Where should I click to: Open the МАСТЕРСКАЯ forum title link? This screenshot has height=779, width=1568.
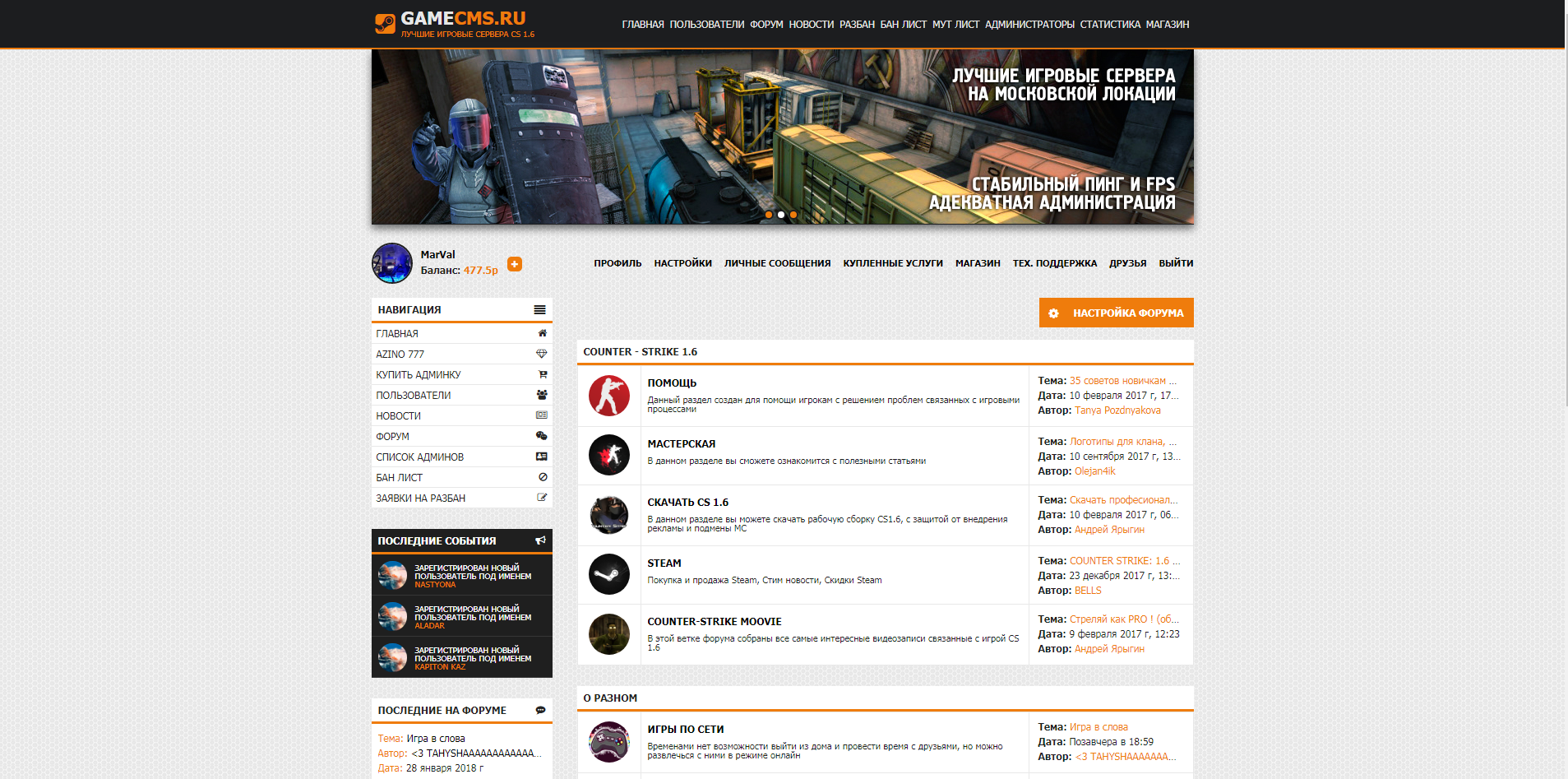tap(682, 444)
